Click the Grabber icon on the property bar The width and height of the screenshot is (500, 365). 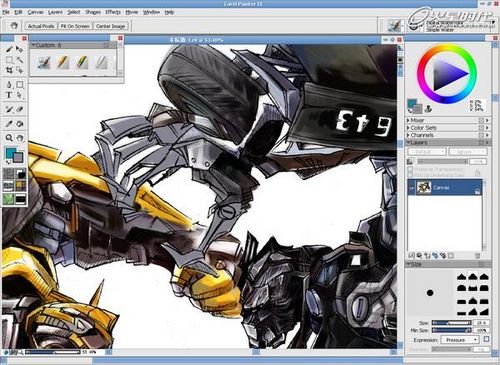pyautogui.click(x=14, y=26)
